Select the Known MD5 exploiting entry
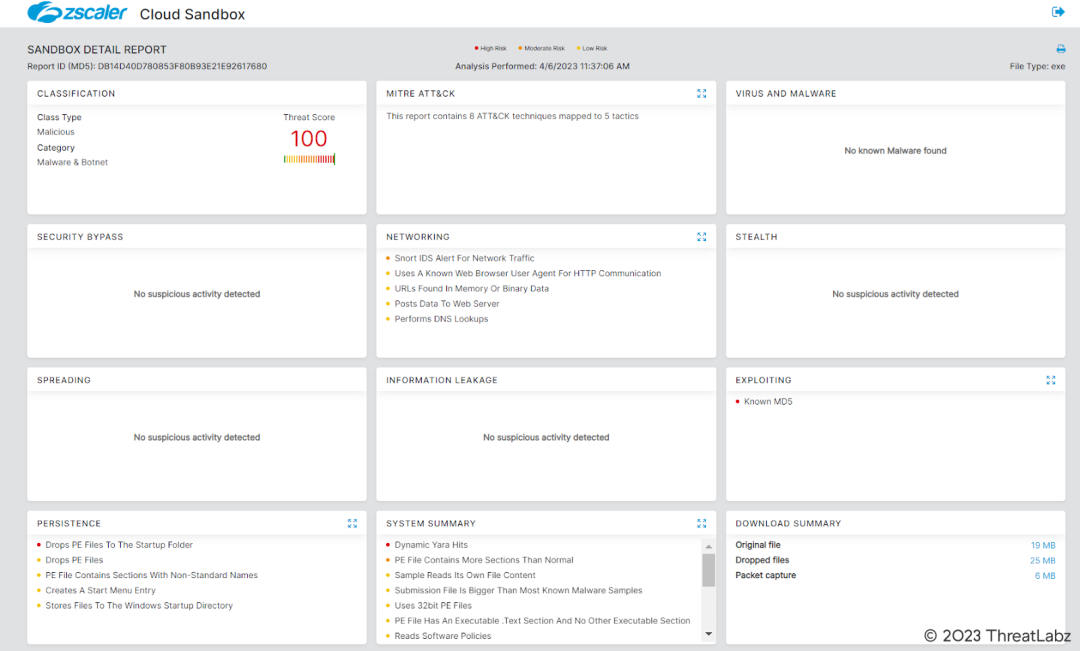 click(x=768, y=402)
